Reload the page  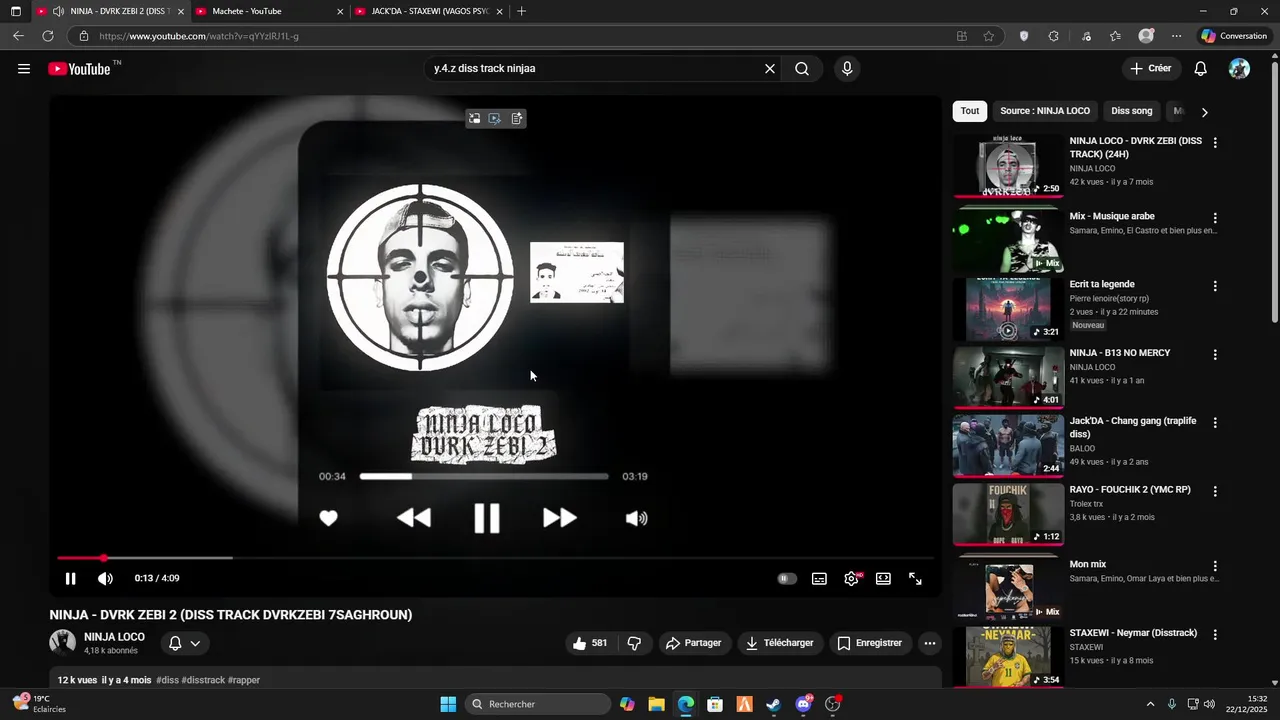47,36
